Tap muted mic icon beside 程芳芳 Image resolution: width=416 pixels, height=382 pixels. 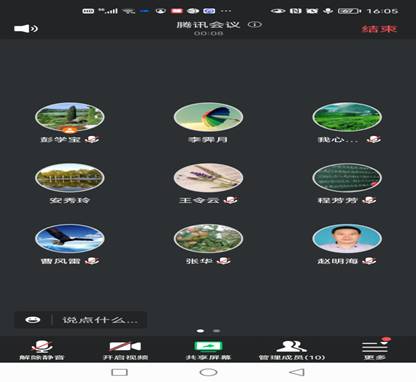[x=369, y=200]
